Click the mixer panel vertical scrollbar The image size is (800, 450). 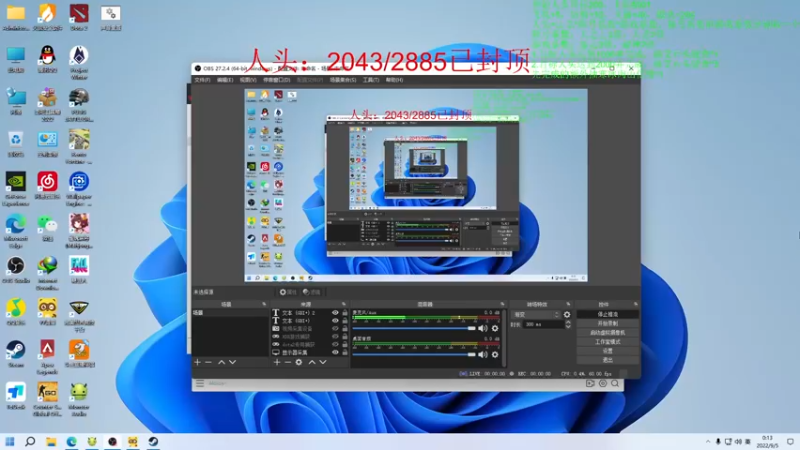[504, 338]
